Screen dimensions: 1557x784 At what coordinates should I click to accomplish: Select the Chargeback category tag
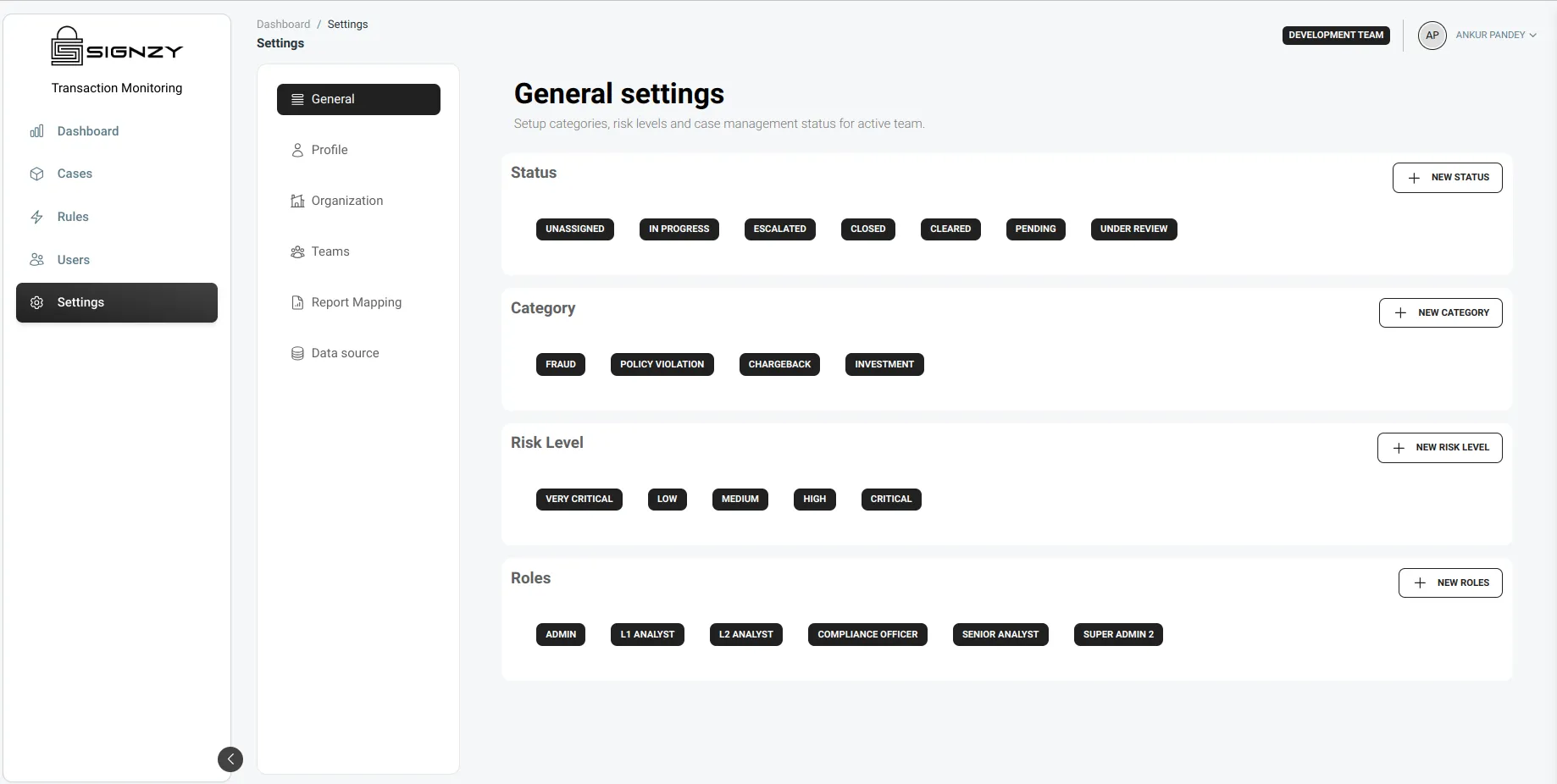(x=779, y=365)
